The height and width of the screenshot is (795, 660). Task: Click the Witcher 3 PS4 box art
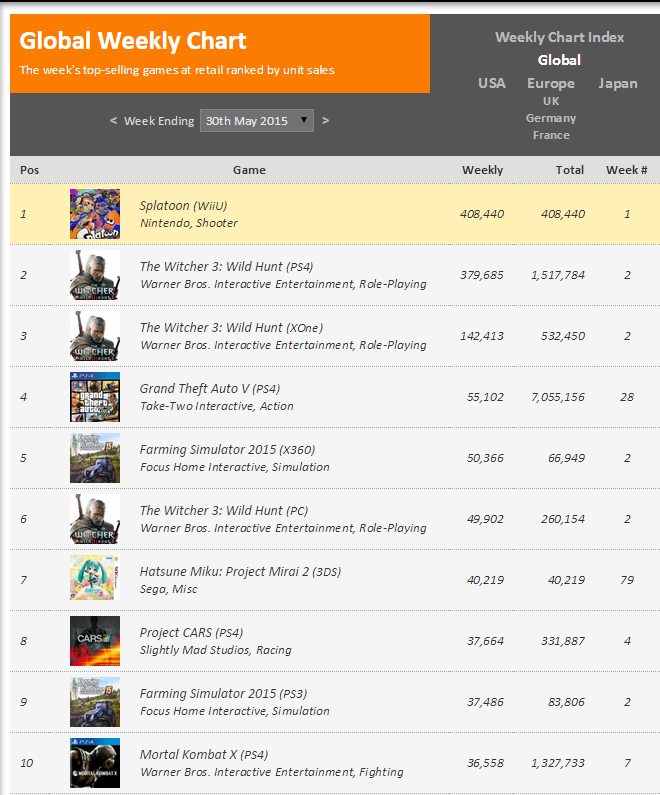pos(95,275)
